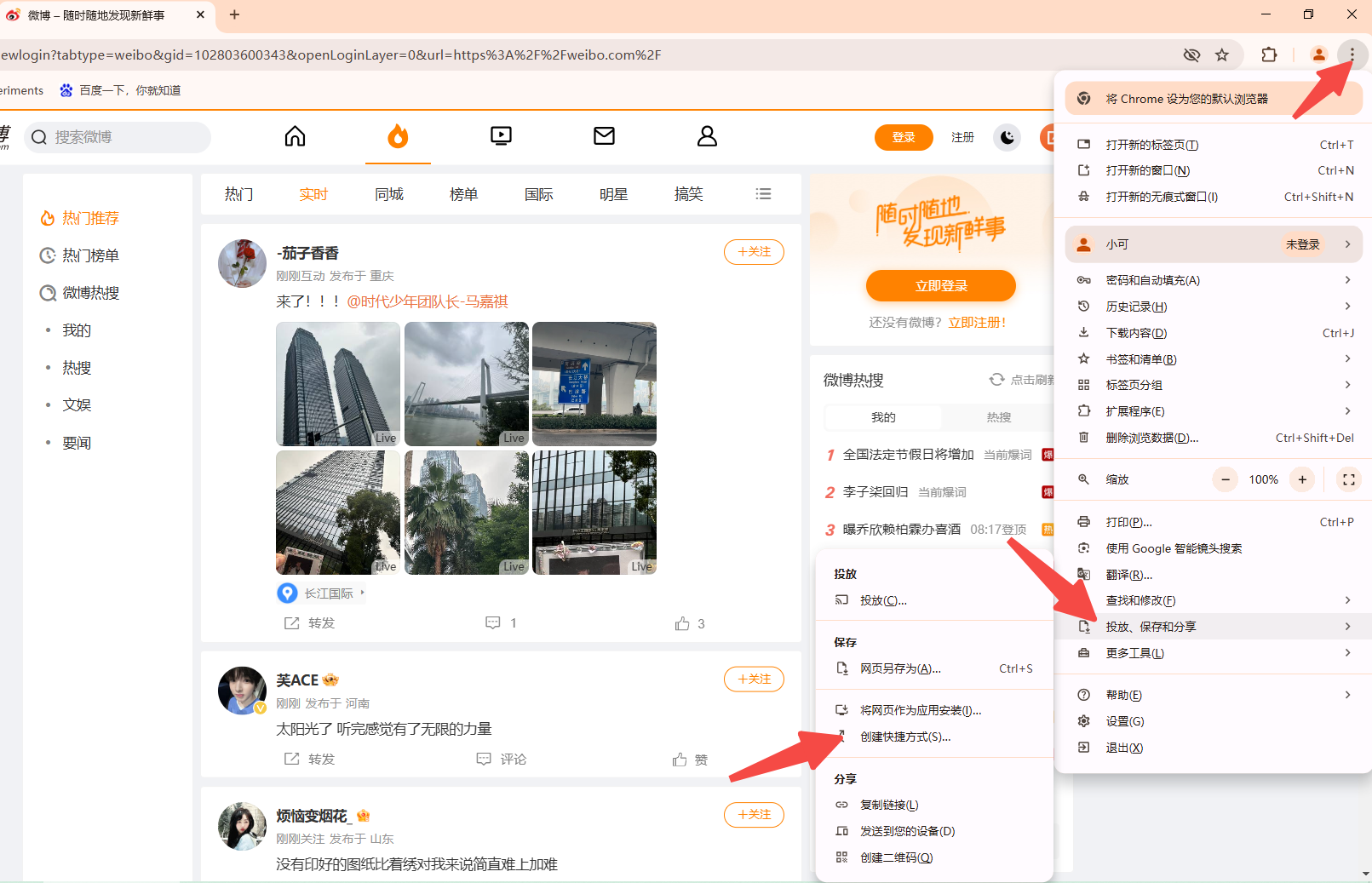Select the flame hot topics icon
The height and width of the screenshot is (883, 1372).
point(398,136)
